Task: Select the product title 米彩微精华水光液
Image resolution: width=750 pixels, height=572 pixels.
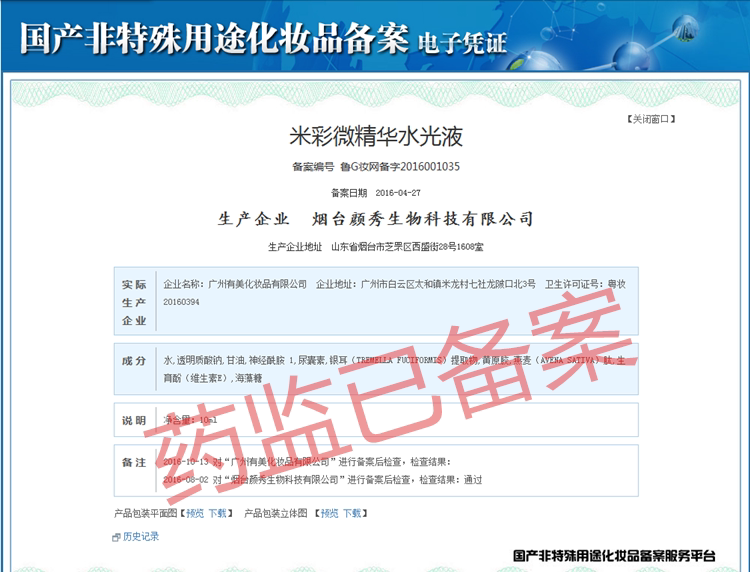Action: [375, 137]
